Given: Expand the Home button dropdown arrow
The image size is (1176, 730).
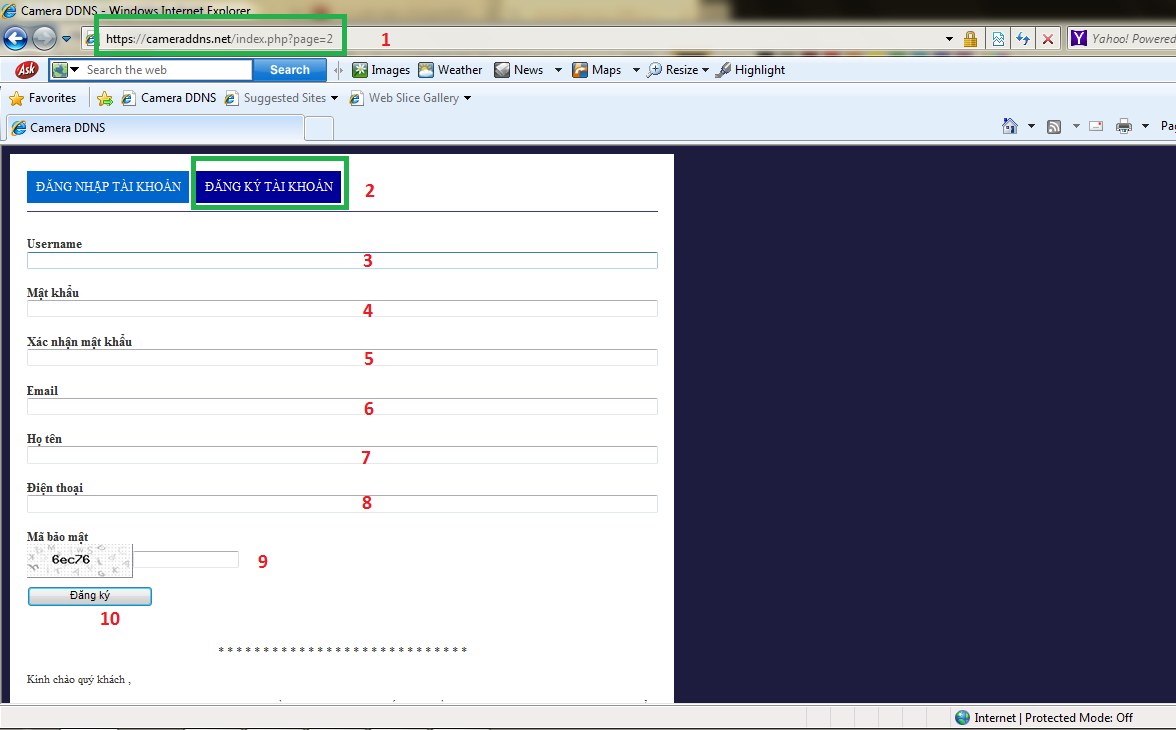Looking at the screenshot, I should click(1031, 126).
